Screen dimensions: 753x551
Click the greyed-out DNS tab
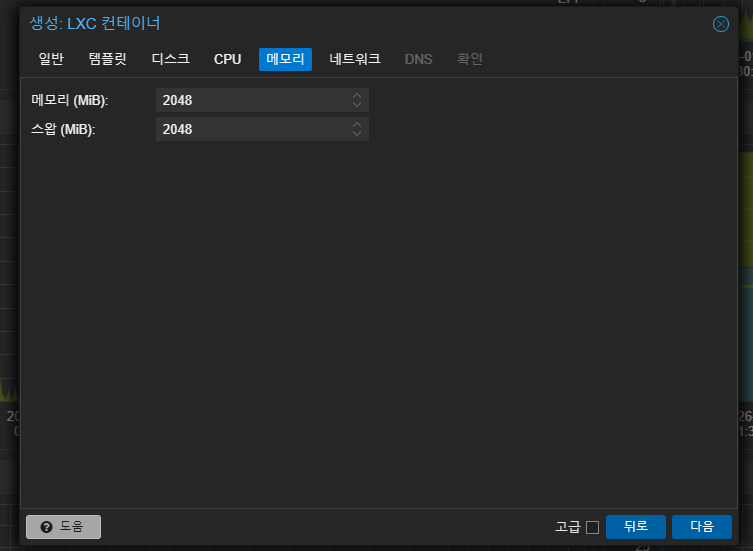coord(418,59)
